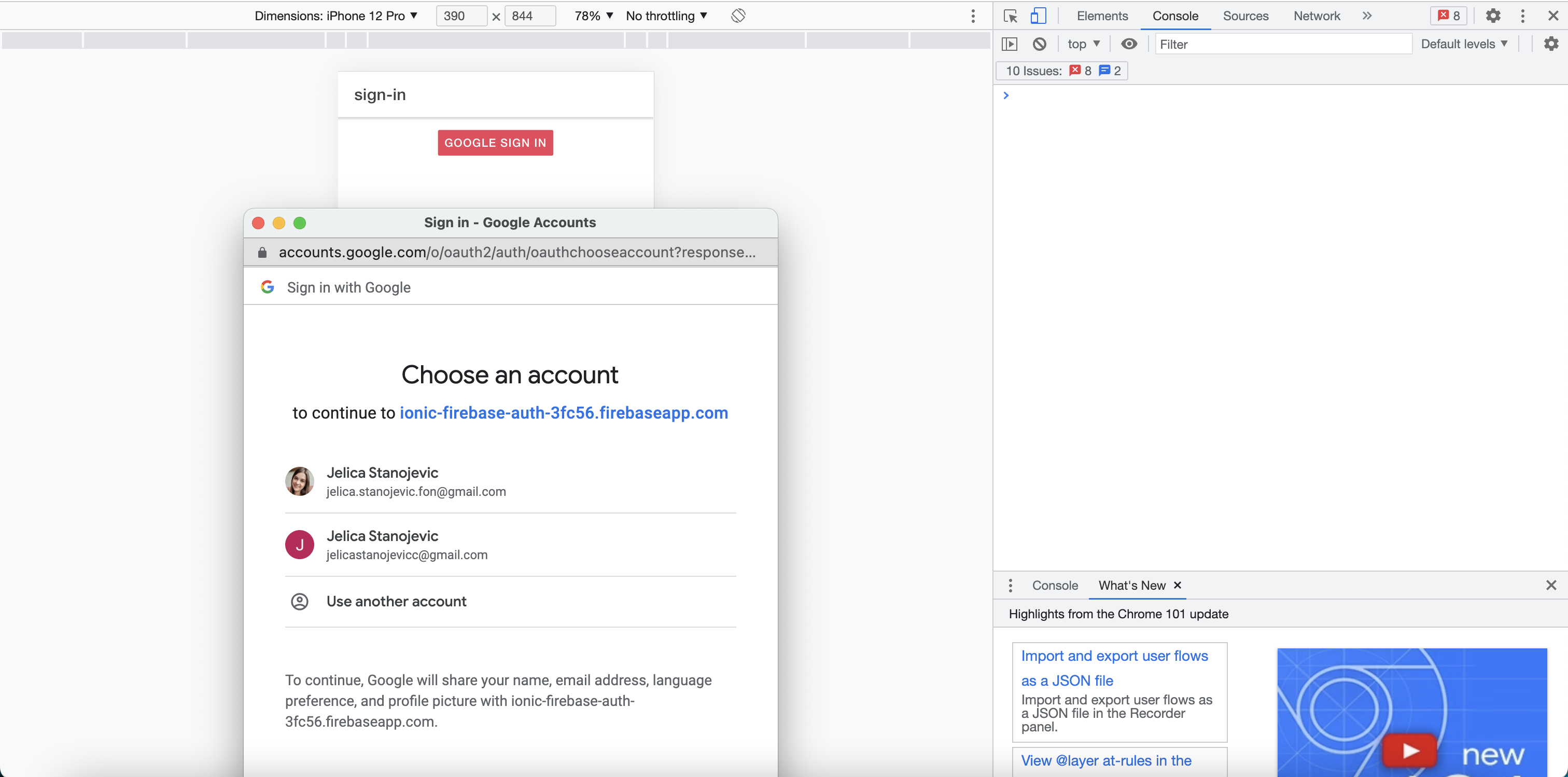
Task: Switch to the Sources tab
Action: coord(1245,16)
